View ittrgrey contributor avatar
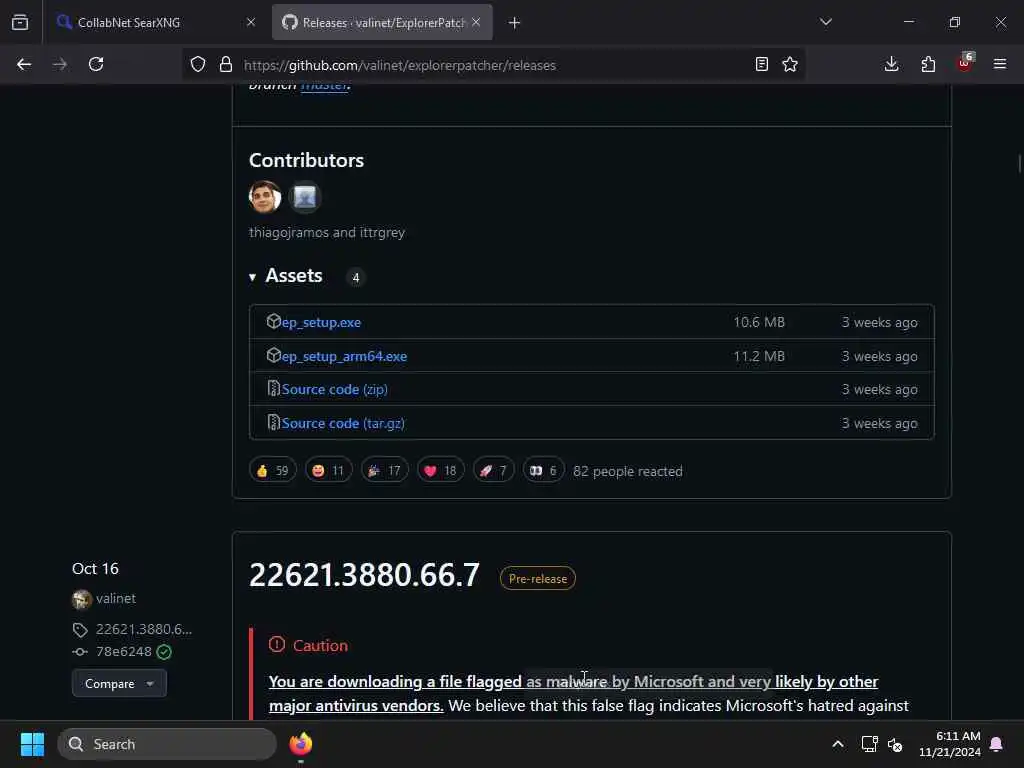This screenshot has height=768, width=1024. point(304,197)
